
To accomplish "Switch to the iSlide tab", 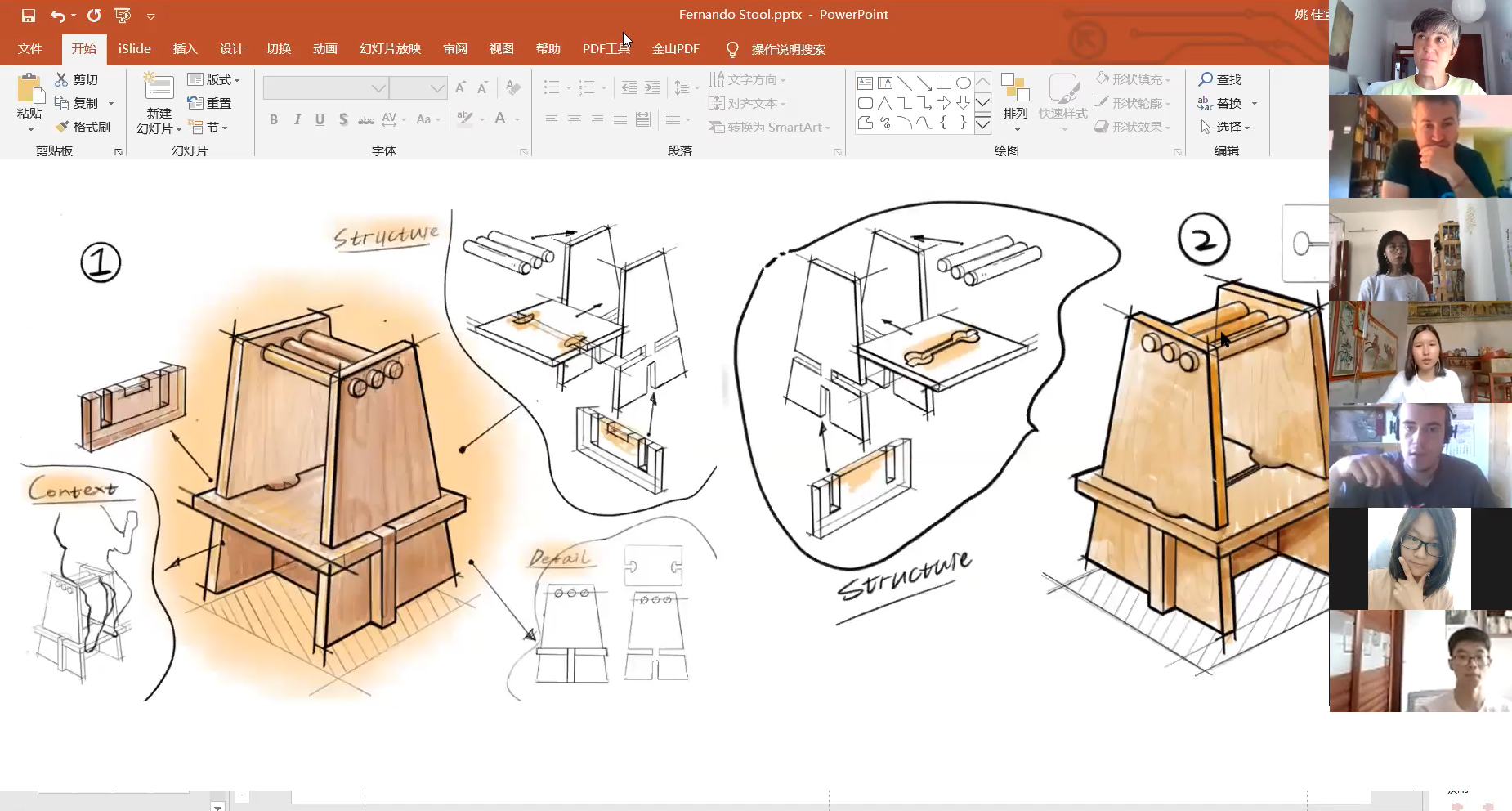I will click(x=134, y=49).
